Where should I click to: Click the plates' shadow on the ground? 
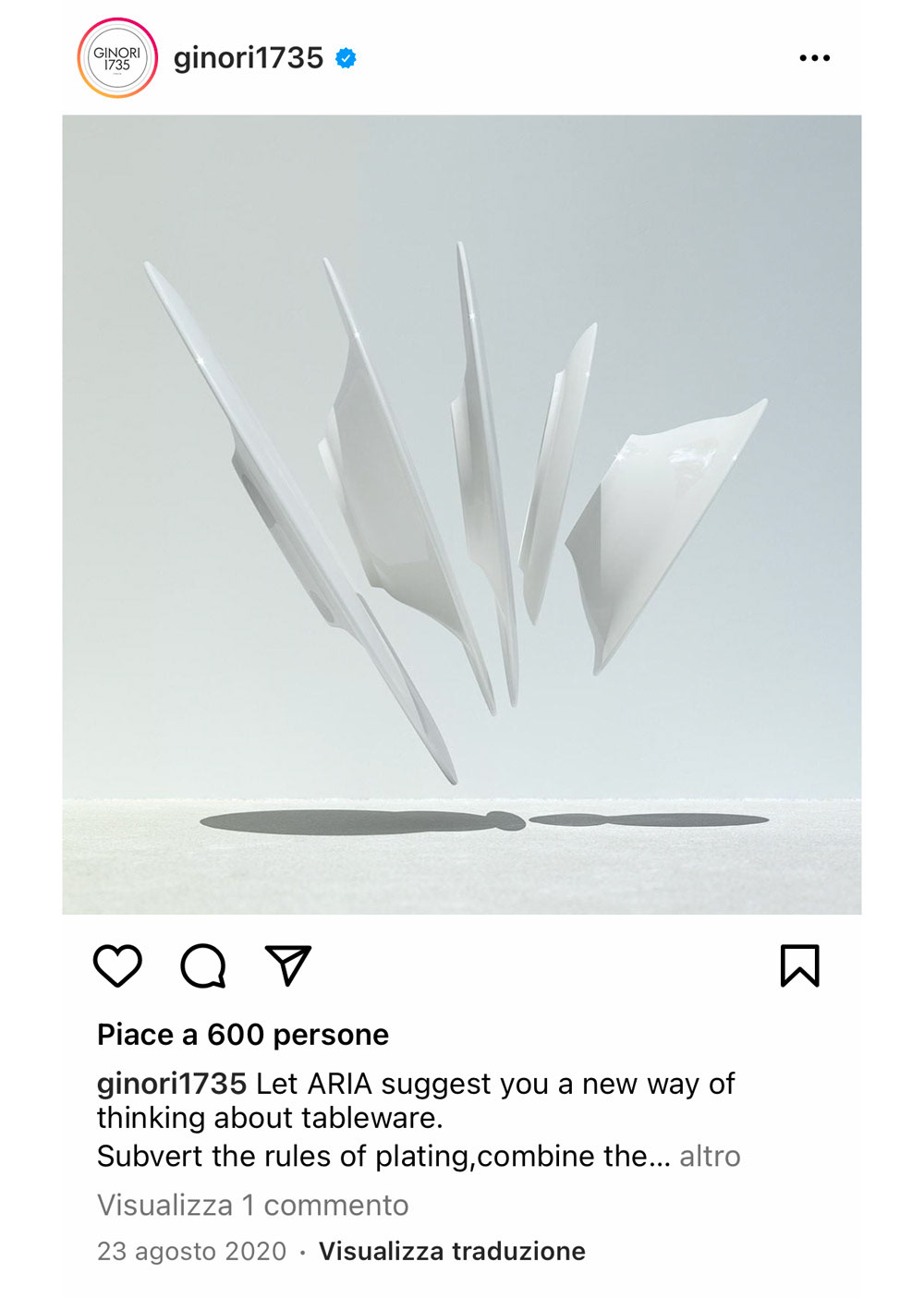tap(484, 820)
